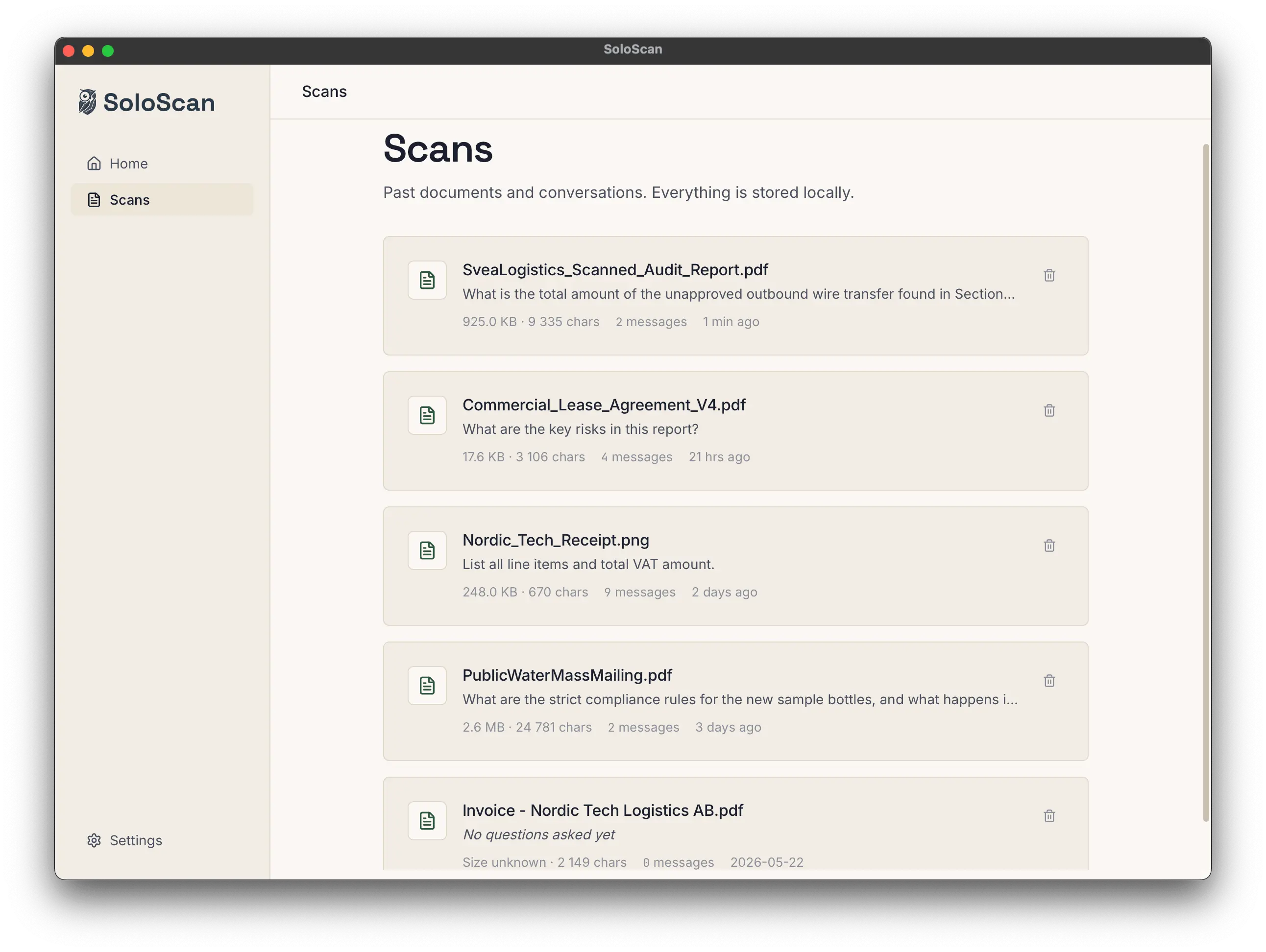Viewport: 1266px width, 952px height.
Task: Click 'What are the key risks in this report?'
Action: click(x=581, y=429)
